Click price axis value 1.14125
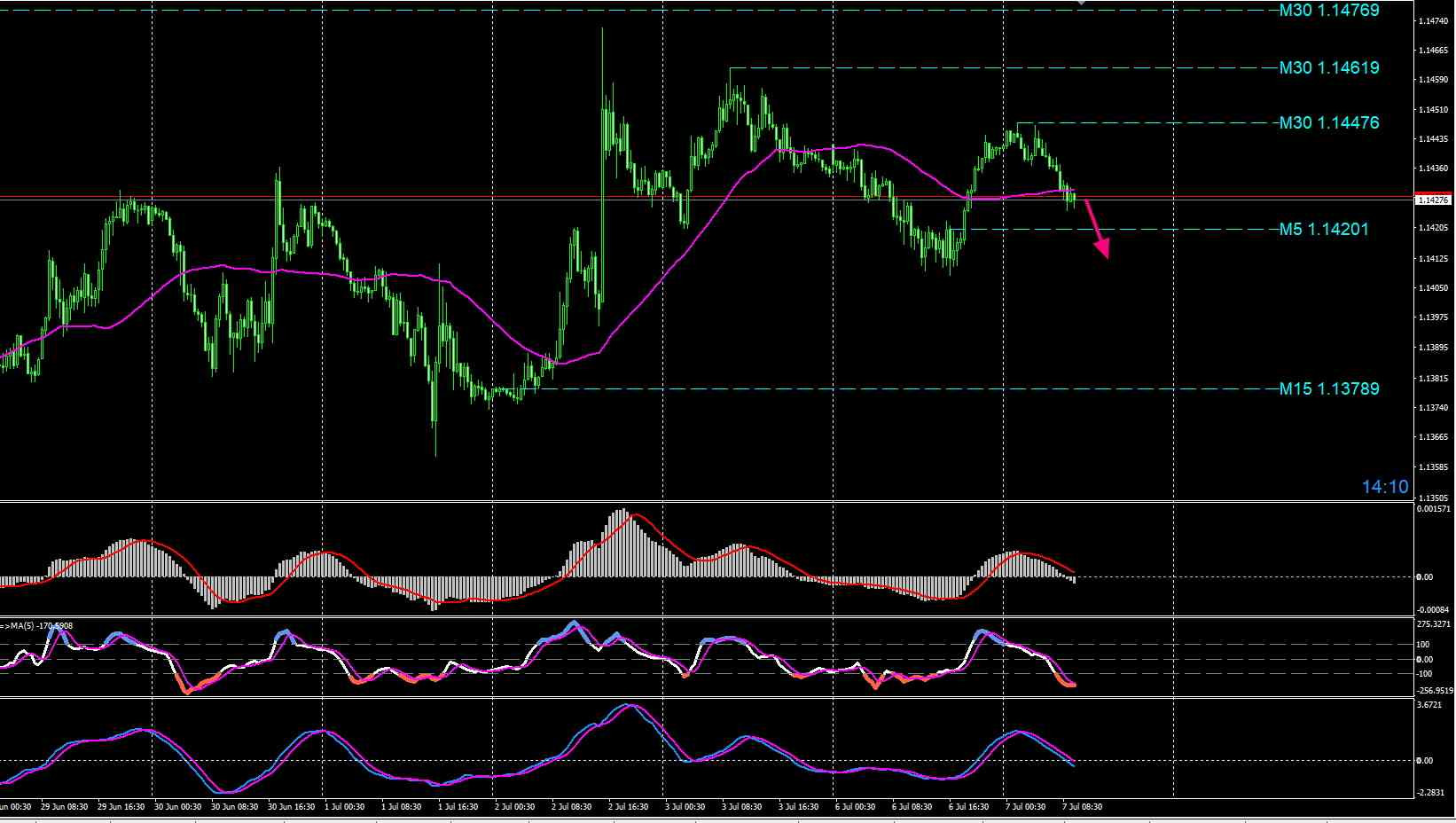Viewport: 1456px width, 823px height. [x=1433, y=258]
